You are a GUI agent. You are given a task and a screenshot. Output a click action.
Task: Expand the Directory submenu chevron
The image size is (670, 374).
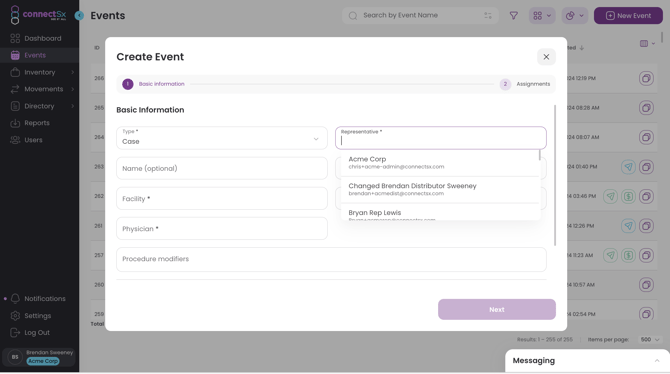click(x=73, y=106)
